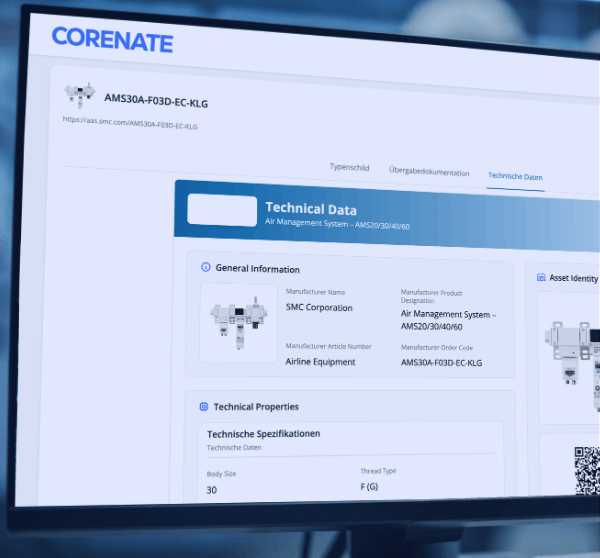Select the page title AMS30A-F03D-EC-KLG
The width and height of the screenshot is (600, 558).
pos(156,101)
